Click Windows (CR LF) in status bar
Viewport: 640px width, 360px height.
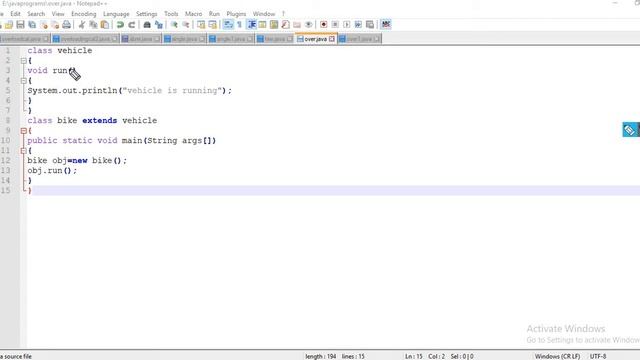(x=557, y=356)
